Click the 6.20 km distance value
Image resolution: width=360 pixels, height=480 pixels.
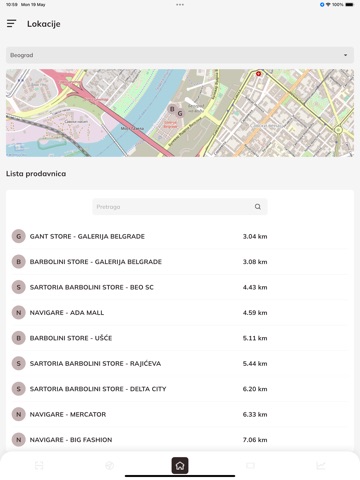click(x=255, y=389)
